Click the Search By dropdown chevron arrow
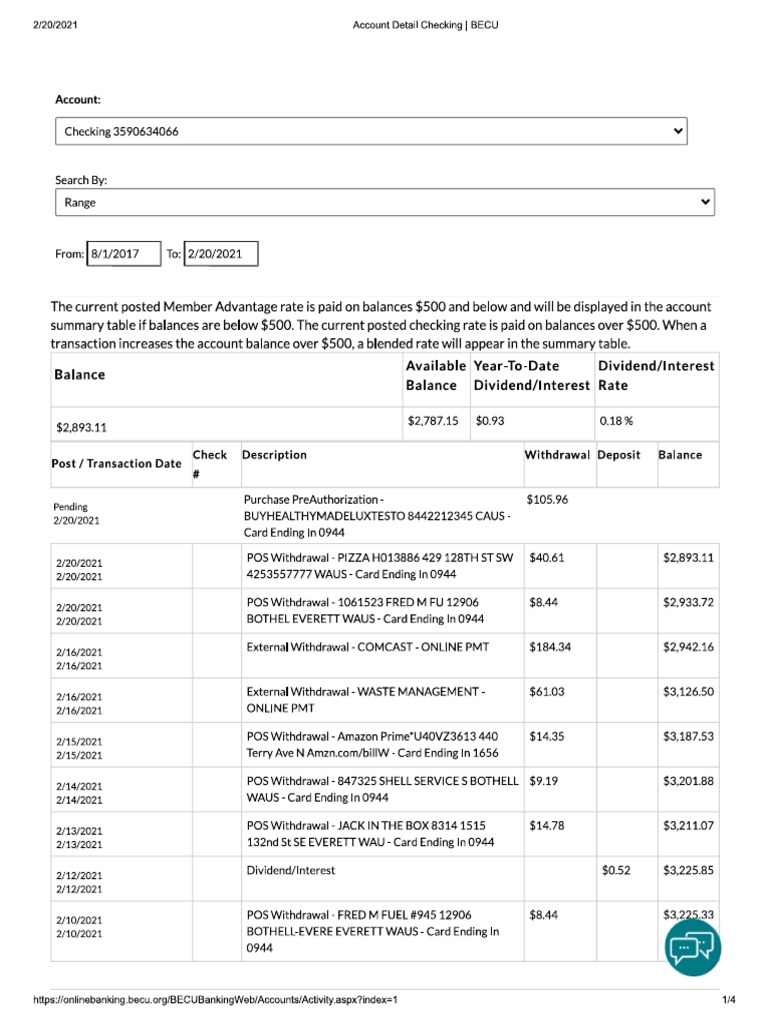 click(x=705, y=202)
